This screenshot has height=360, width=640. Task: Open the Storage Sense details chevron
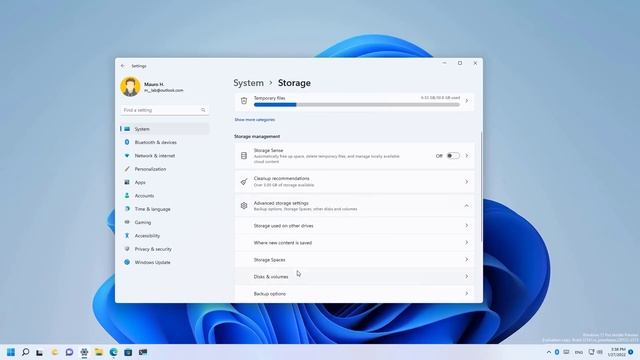point(467,156)
